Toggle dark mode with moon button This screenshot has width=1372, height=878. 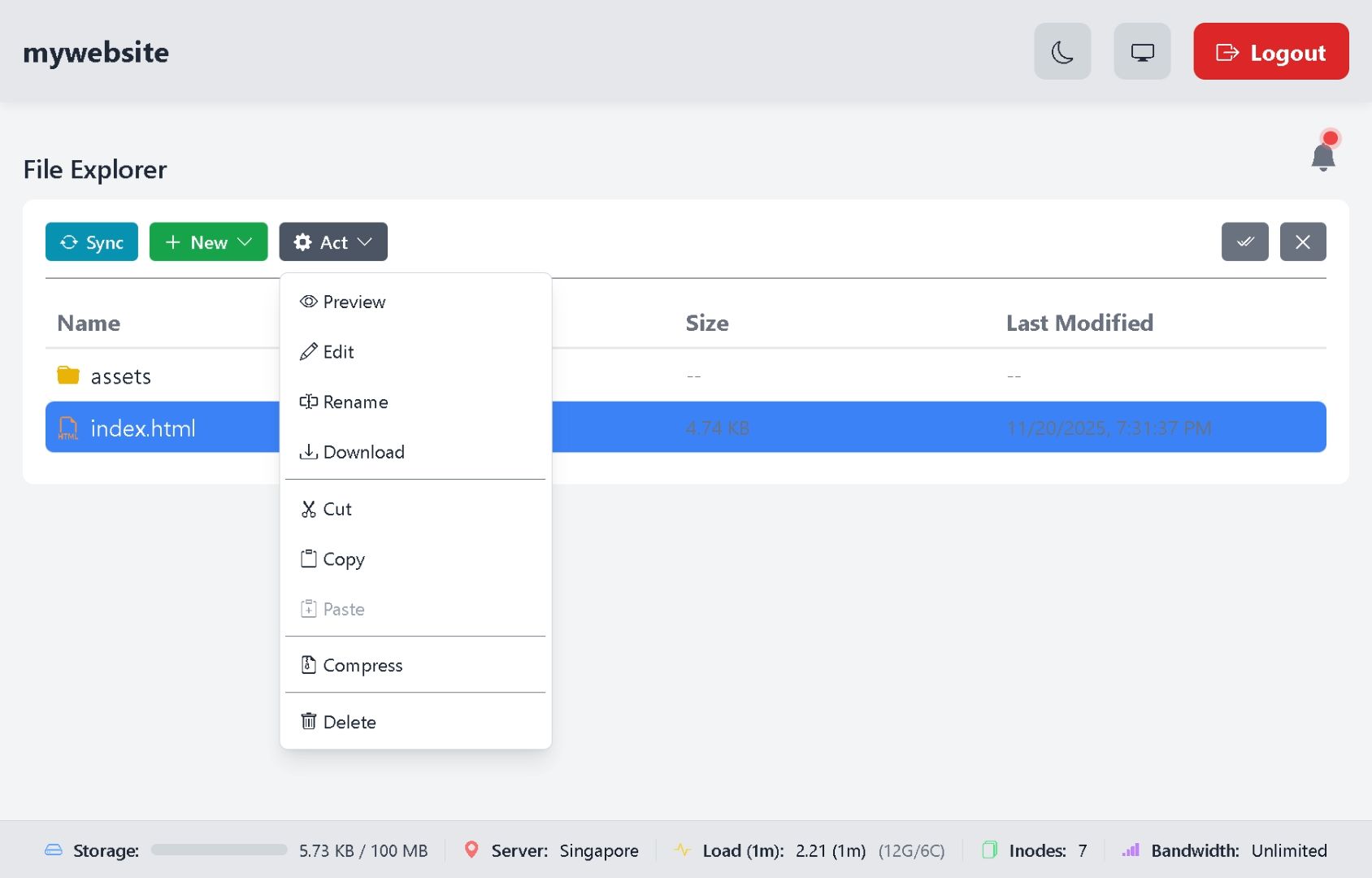(x=1062, y=52)
